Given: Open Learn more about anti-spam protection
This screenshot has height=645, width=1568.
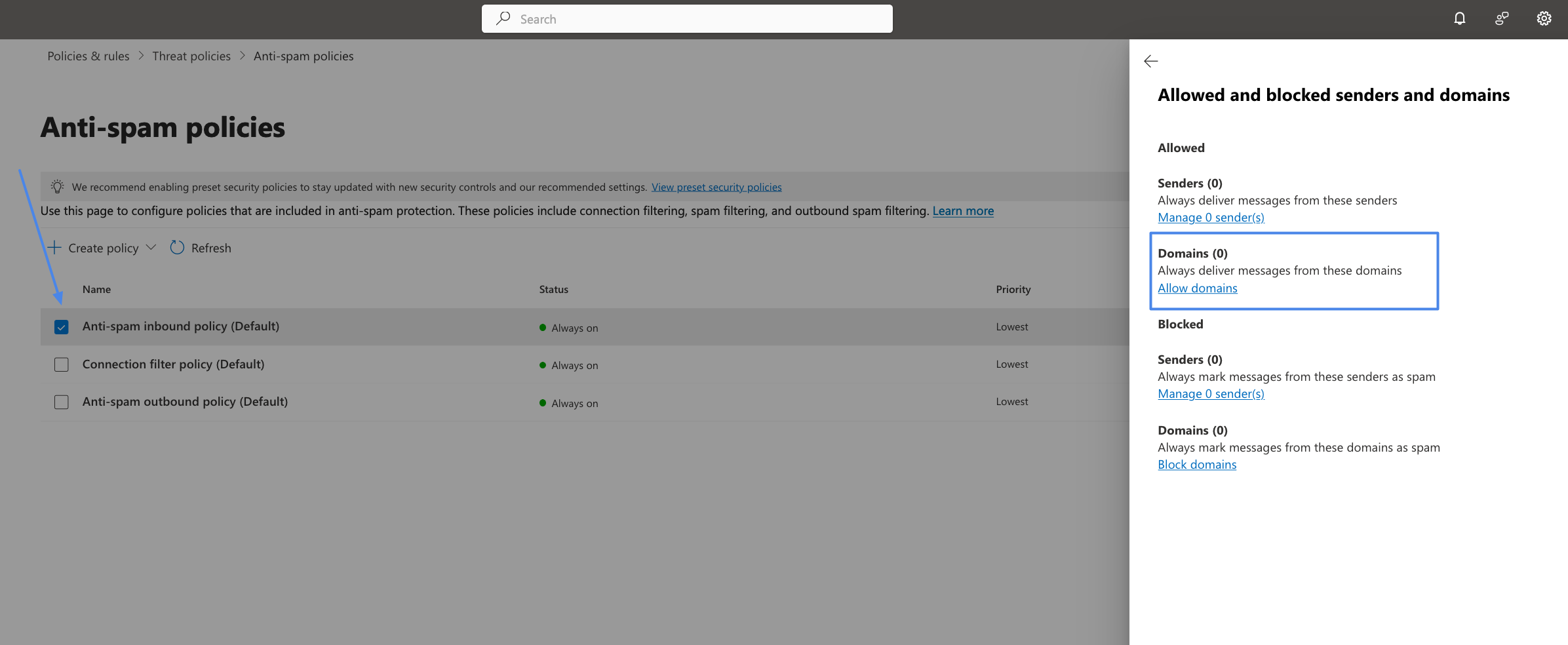Looking at the screenshot, I should coord(963,210).
